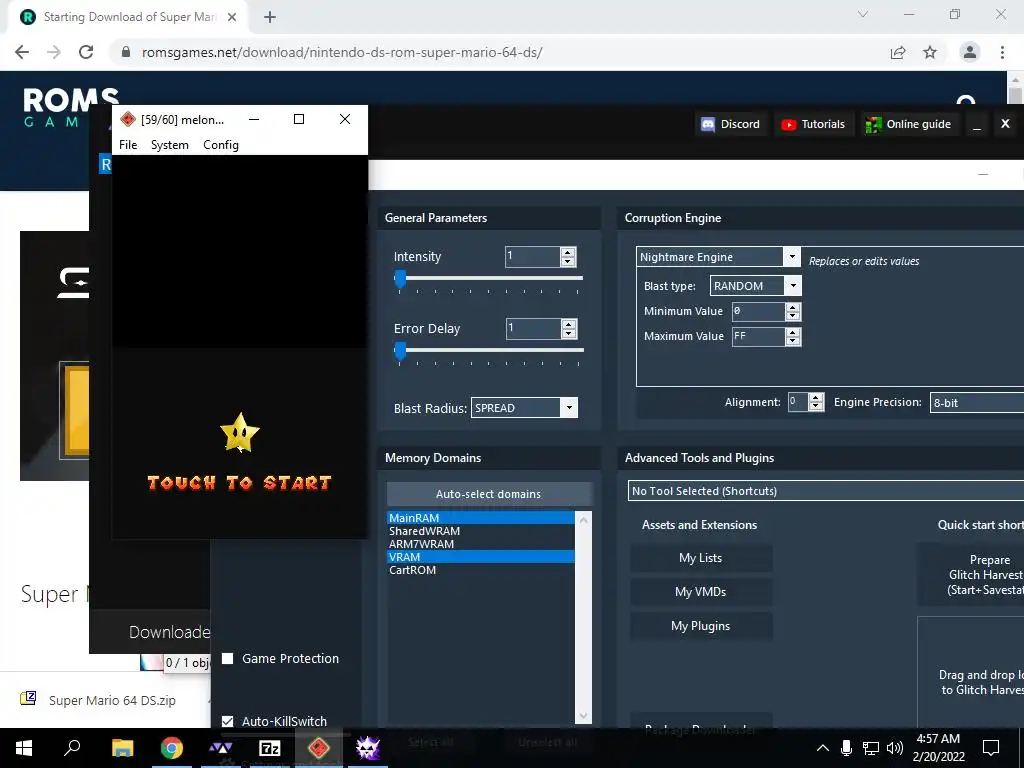Click Chrome address bar URL
1024x768 pixels.
(342, 52)
